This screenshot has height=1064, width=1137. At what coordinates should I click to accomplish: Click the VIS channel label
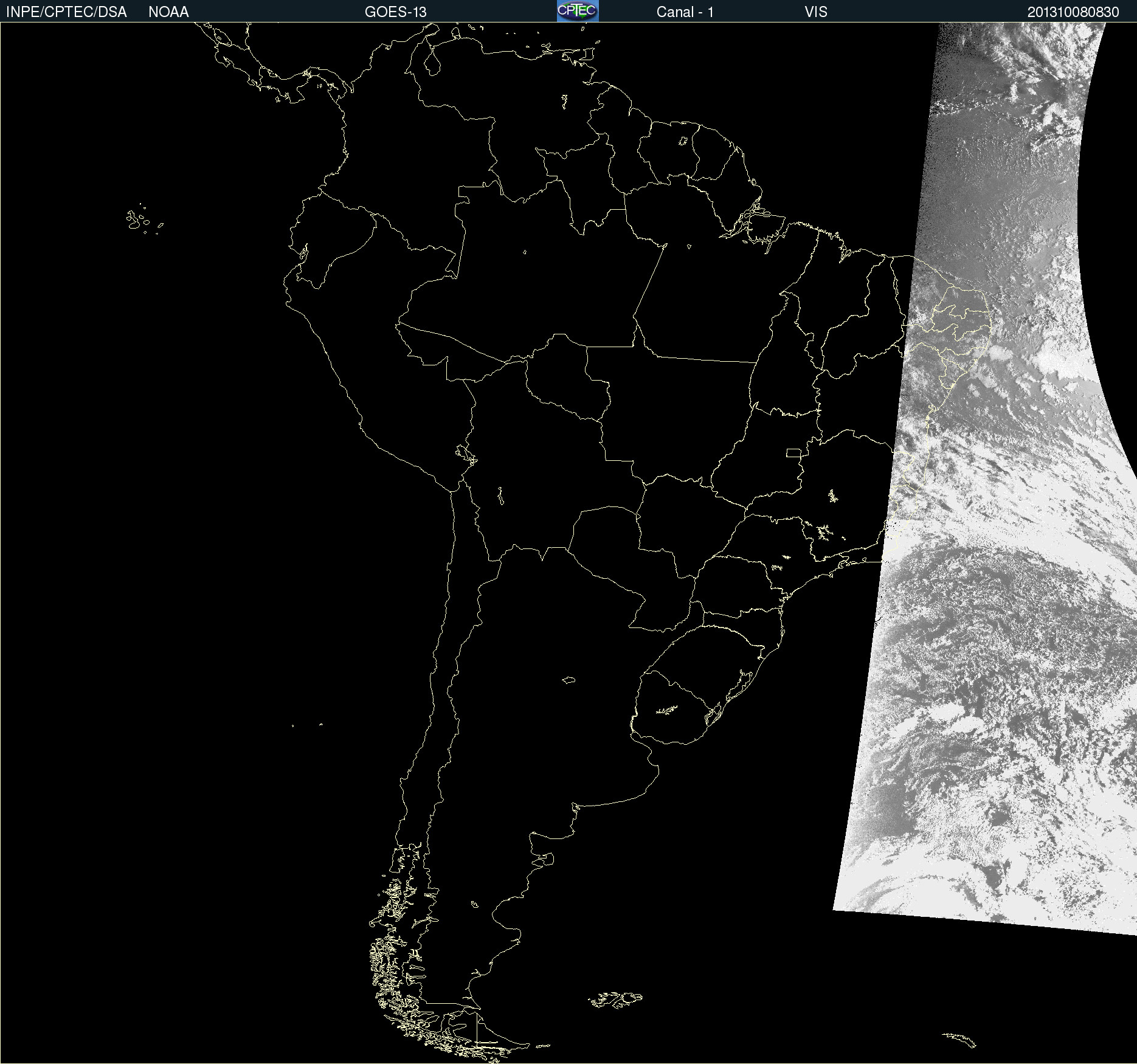(815, 12)
